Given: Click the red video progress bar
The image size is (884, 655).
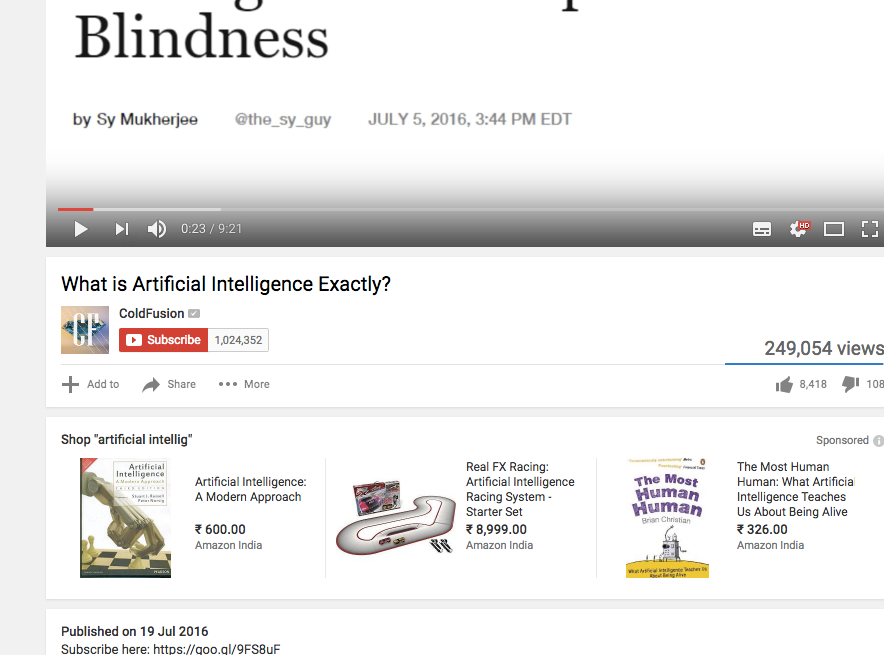Looking at the screenshot, I should click(76, 209).
